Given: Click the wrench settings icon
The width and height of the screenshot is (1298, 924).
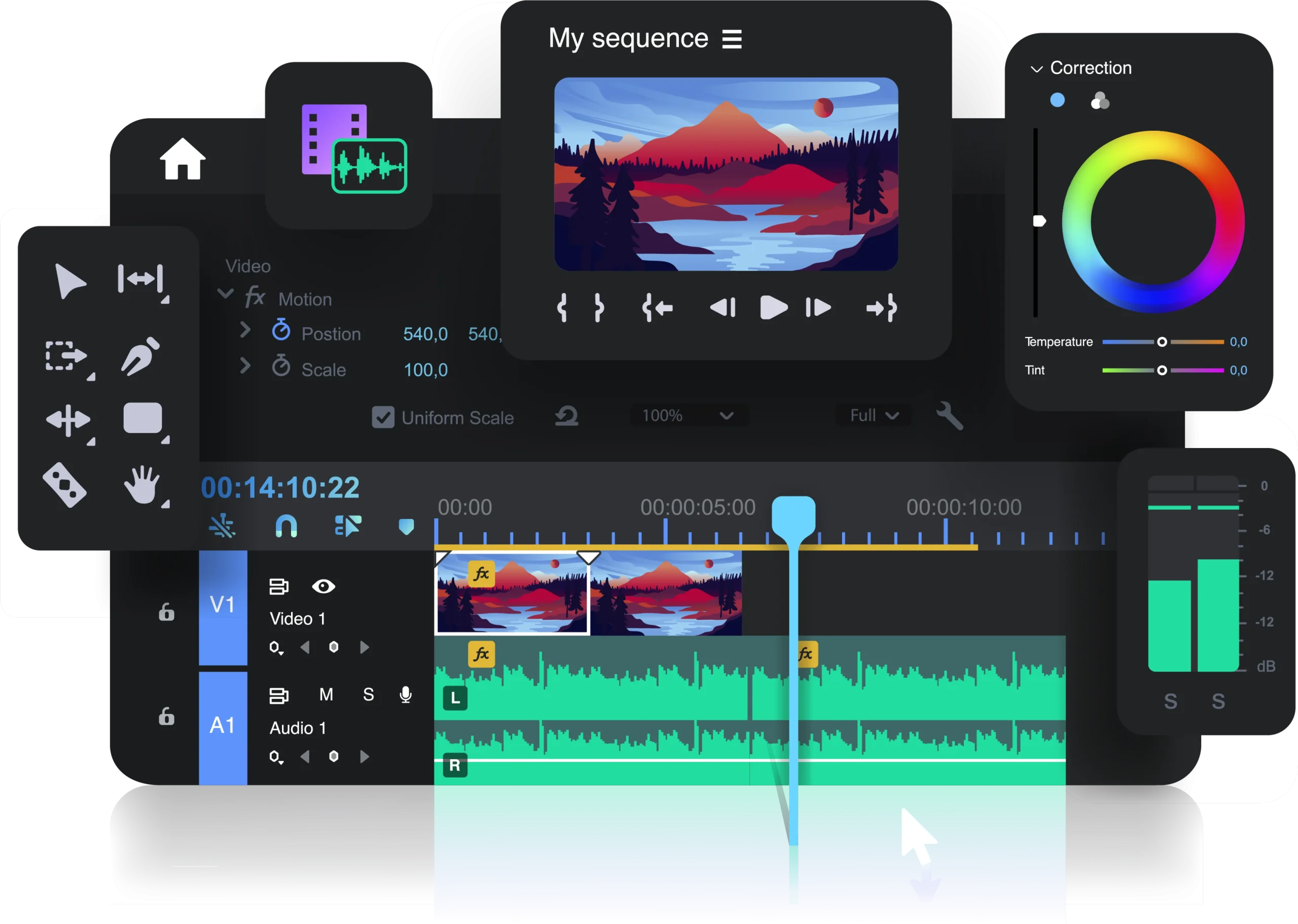Looking at the screenshot, I should (x=949, y=416).
